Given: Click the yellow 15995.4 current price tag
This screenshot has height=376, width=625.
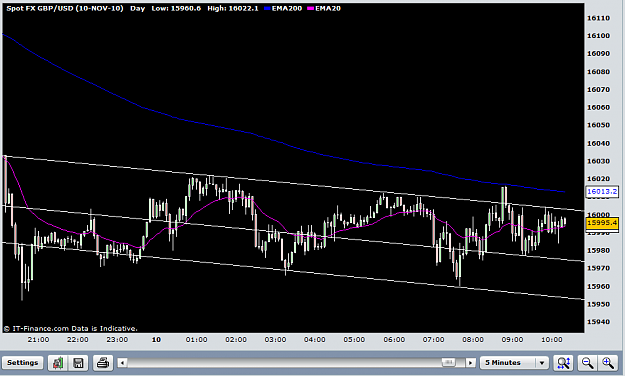Looking at the screenshot, I should 602,222.
